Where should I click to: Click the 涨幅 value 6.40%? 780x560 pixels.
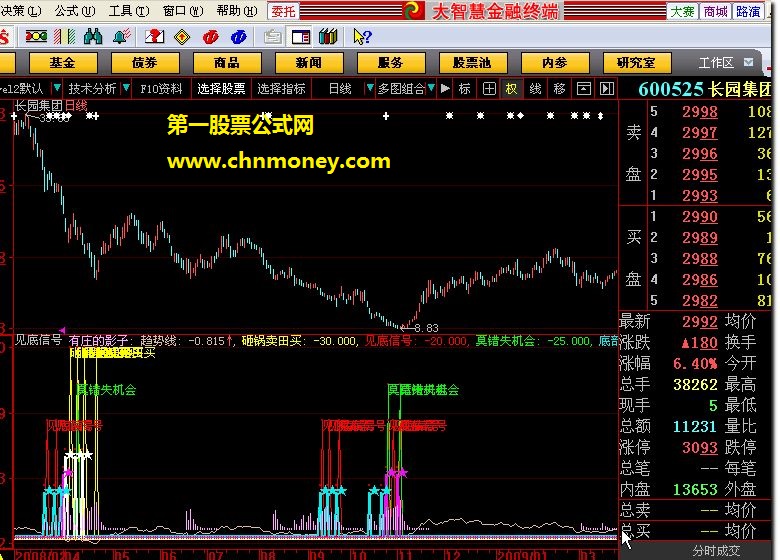click(695, 364)
